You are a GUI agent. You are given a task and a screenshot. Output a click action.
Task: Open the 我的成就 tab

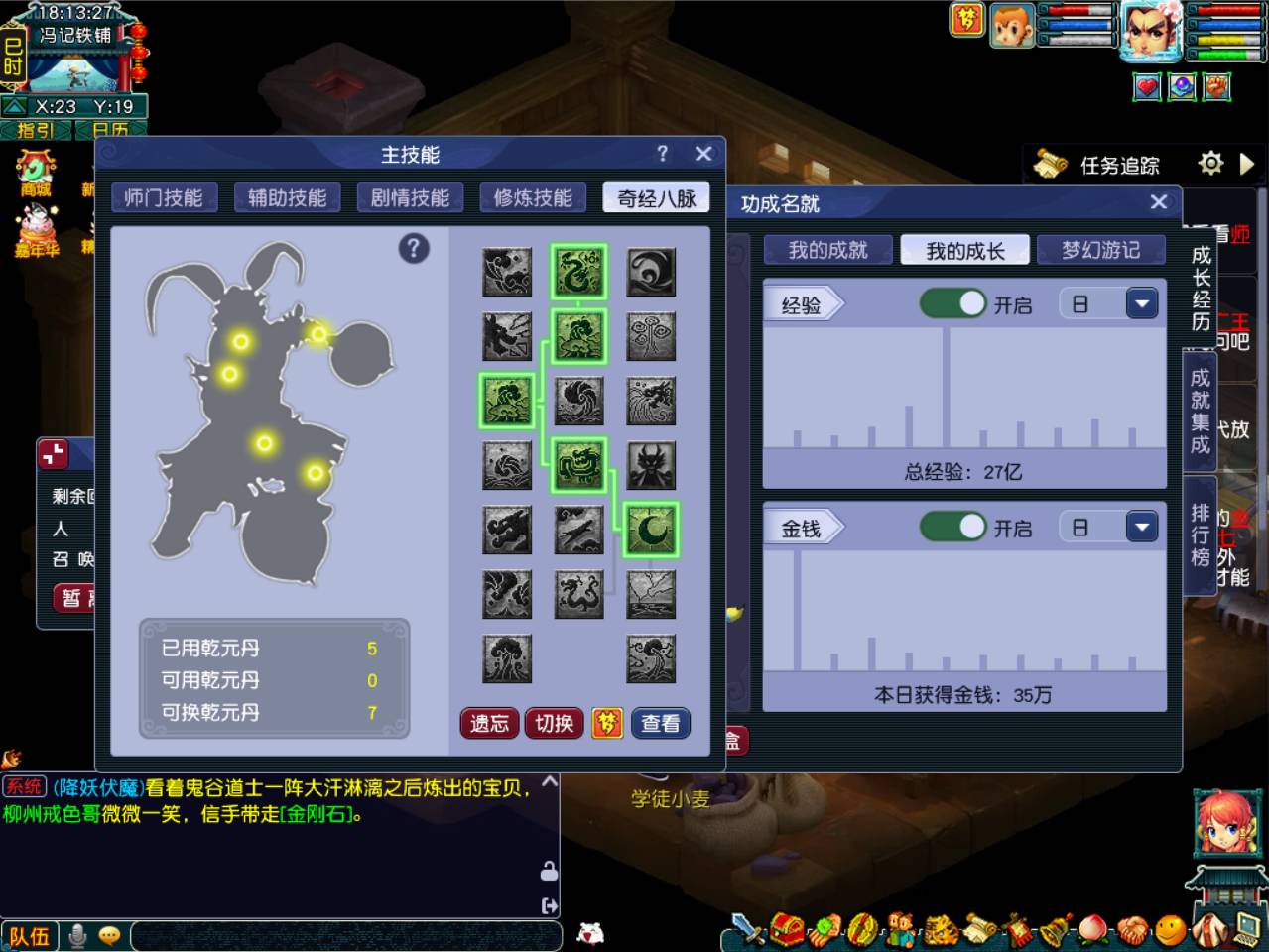(827, 250)
